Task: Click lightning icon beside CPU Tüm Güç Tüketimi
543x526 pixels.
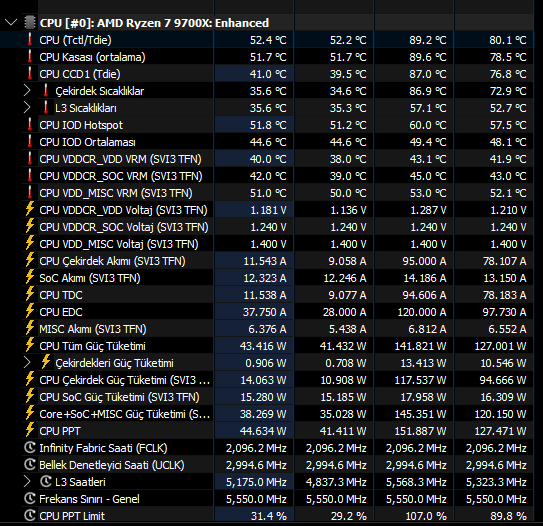Action: (x=30, y=345)
